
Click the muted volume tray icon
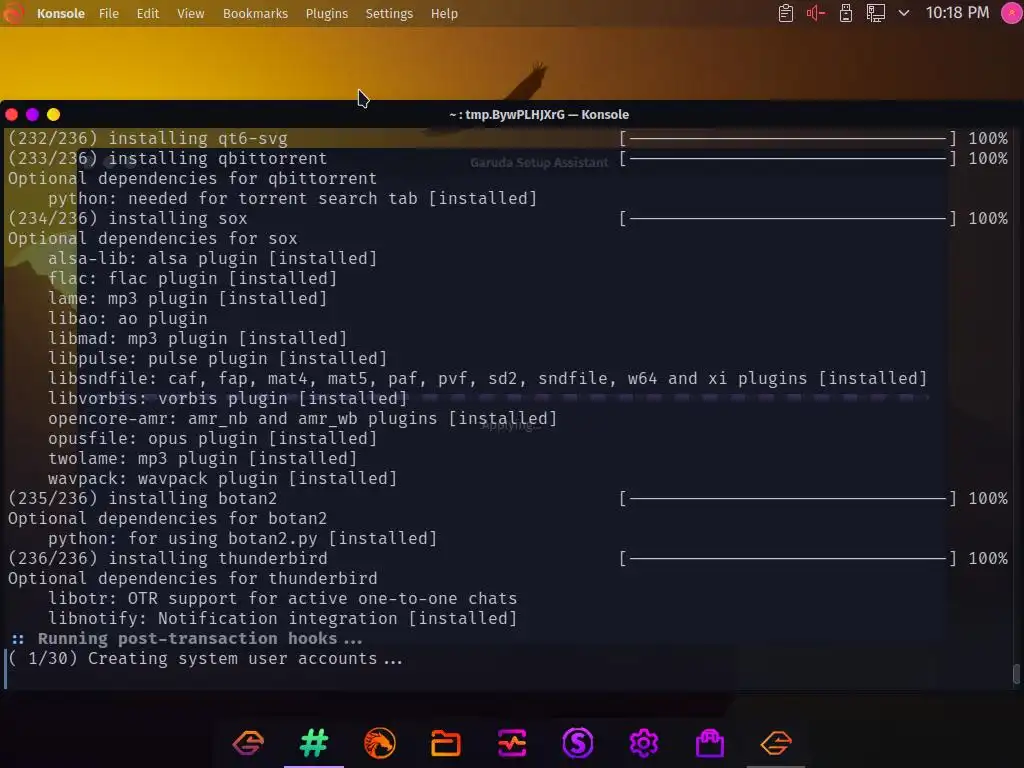coord(816,13)
